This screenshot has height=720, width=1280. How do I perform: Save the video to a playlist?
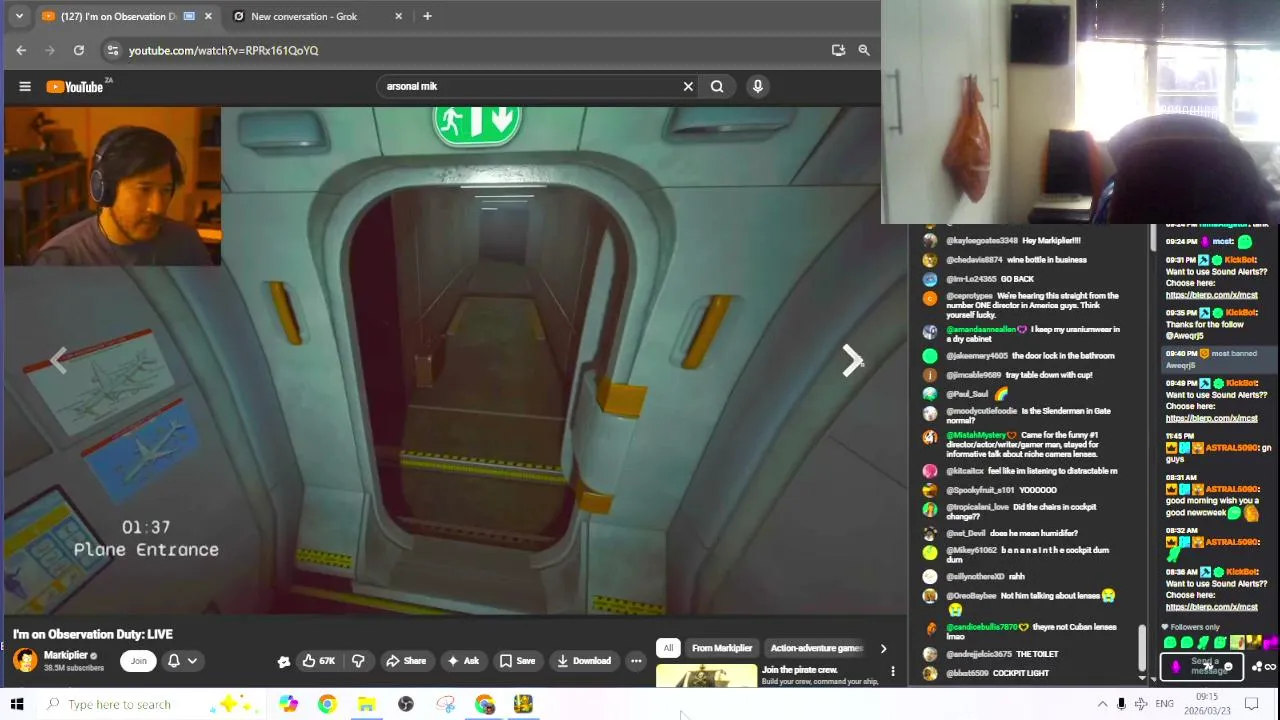coord(518,661)
